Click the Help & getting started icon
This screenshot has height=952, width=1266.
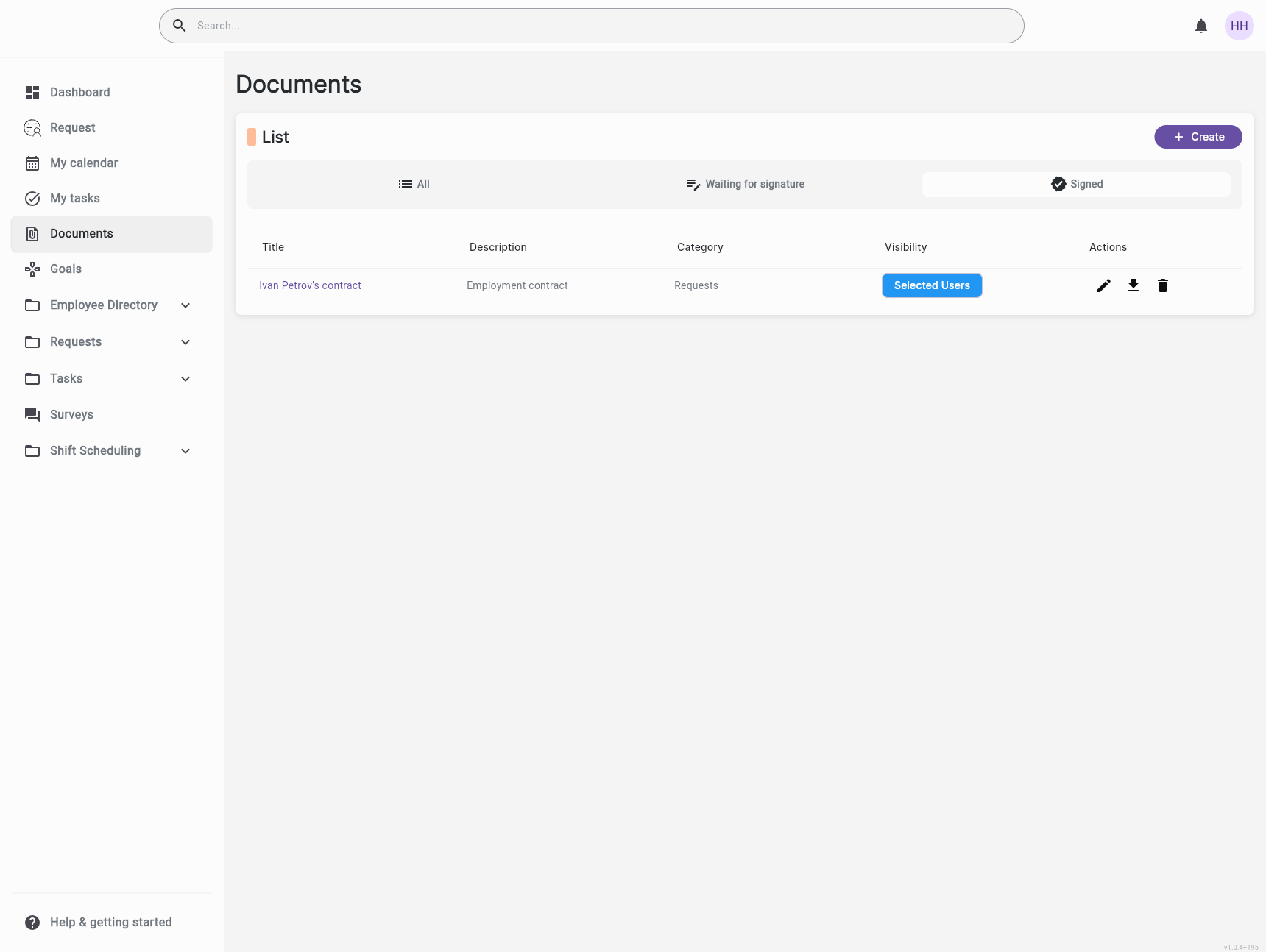pos(32,923)
